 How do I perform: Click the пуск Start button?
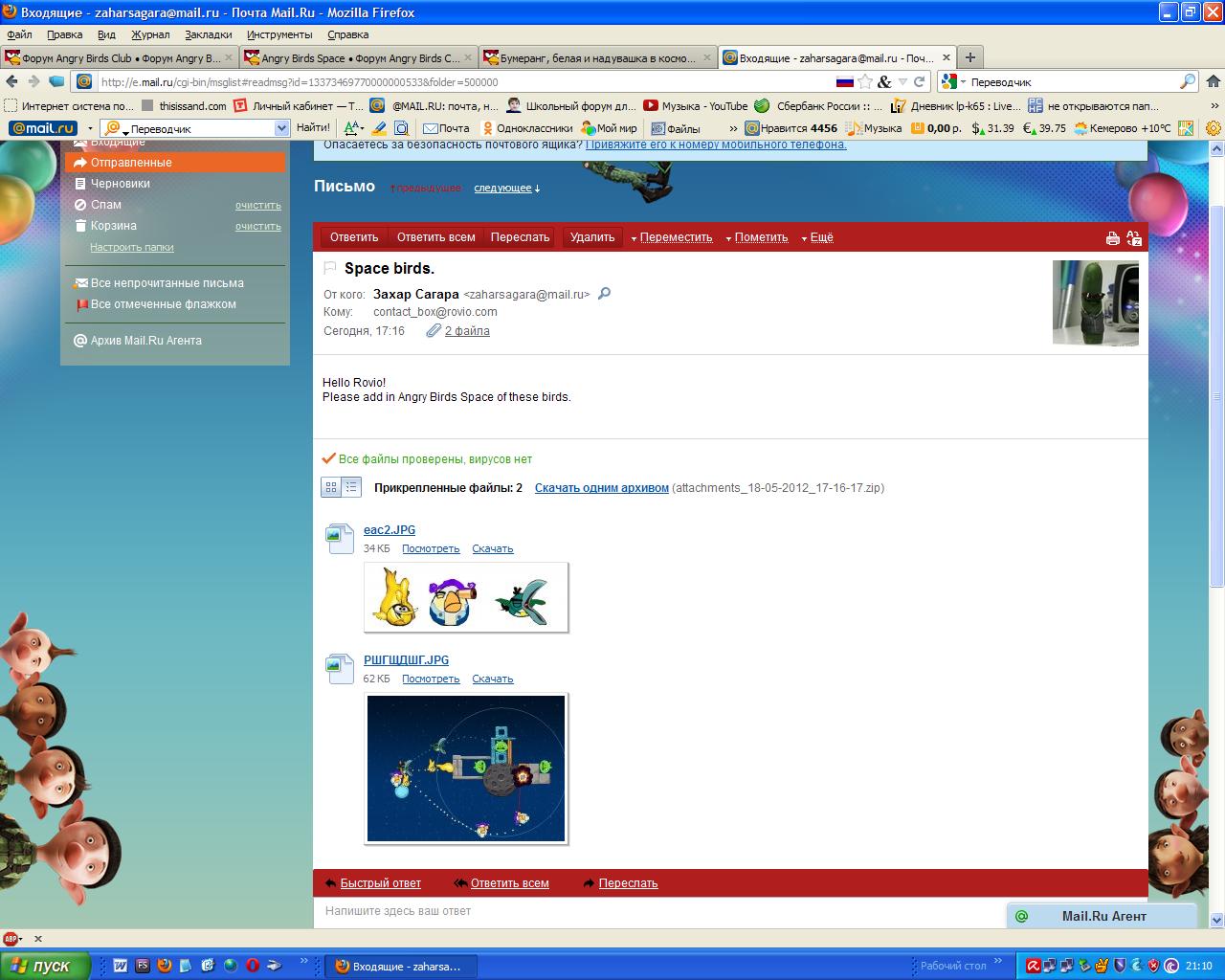pyautogui.click(x=45, y=966)
